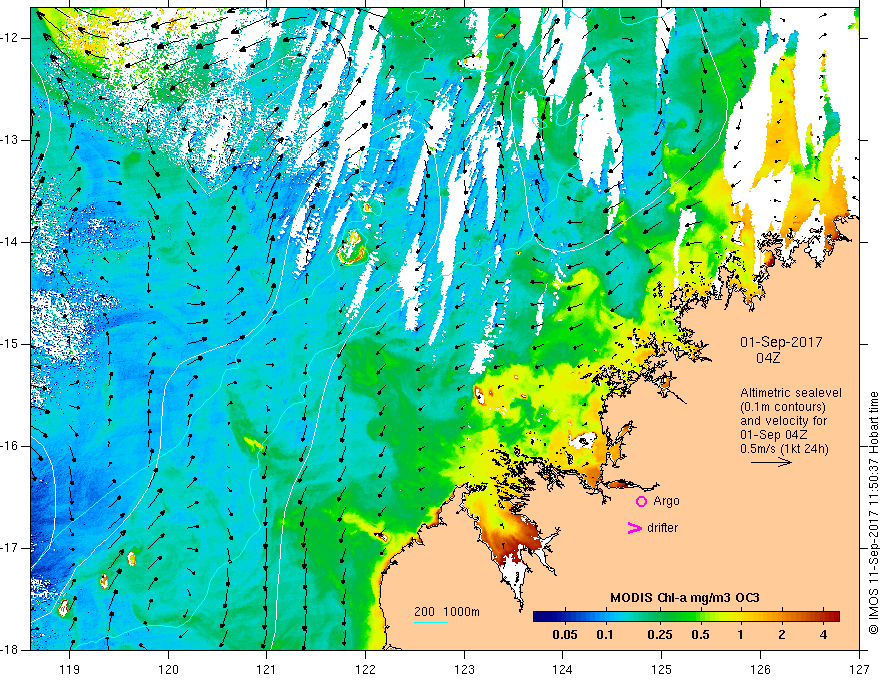Click the magenta Argo circle legend symbol
Image resolution: width=880 pixels, height=680 pixels.
pyautogui.click(x=641, y=501)
